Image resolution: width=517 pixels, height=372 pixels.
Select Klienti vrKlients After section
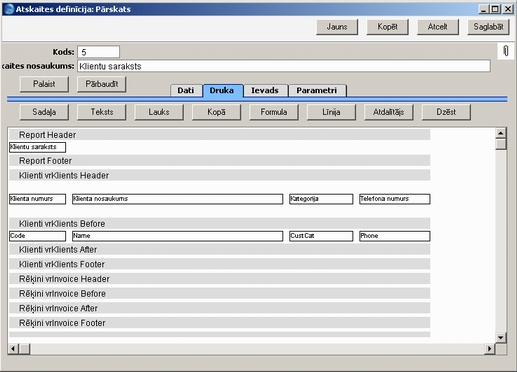point(220,249)
